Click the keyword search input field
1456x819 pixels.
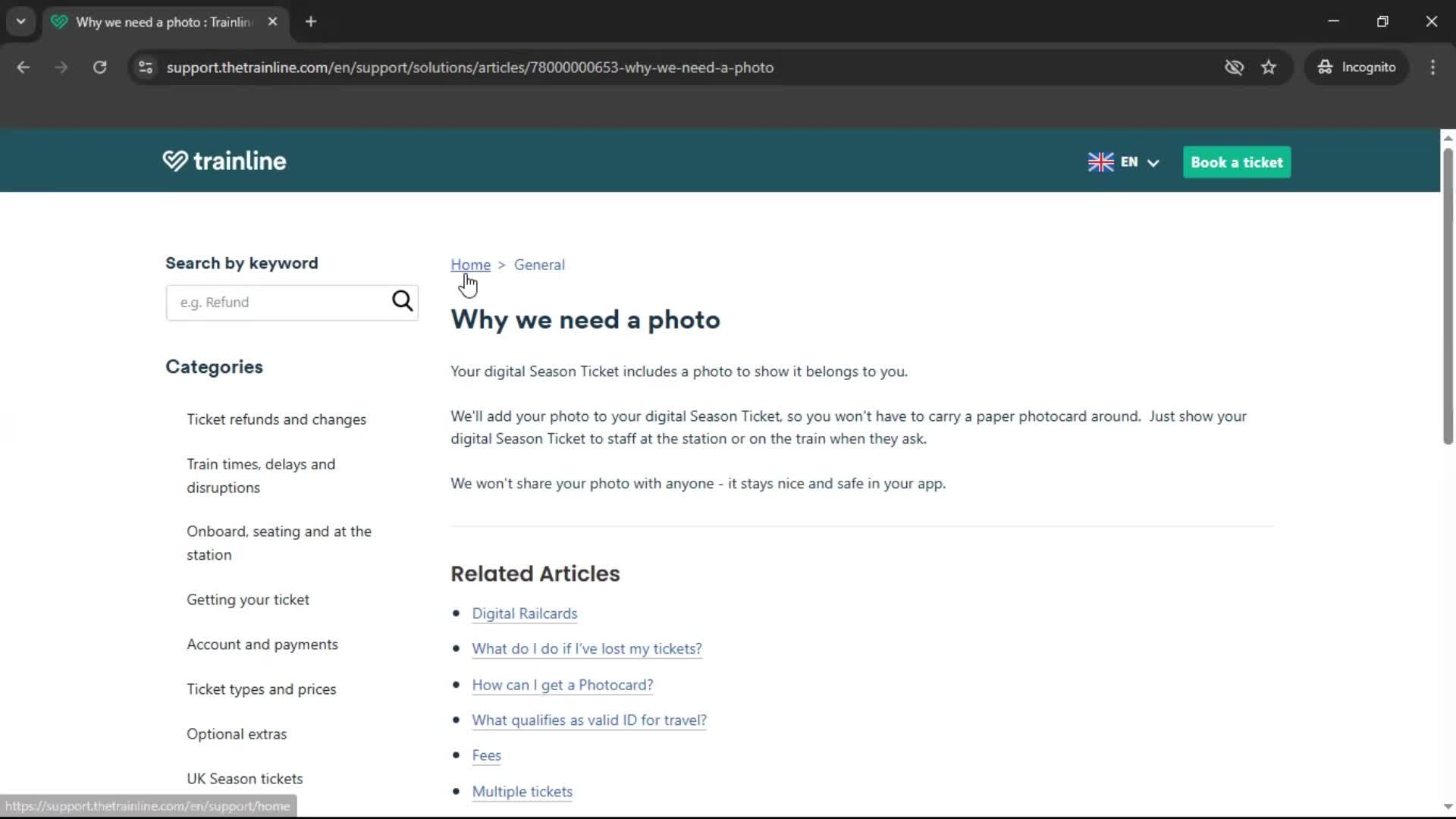[281, 302]
